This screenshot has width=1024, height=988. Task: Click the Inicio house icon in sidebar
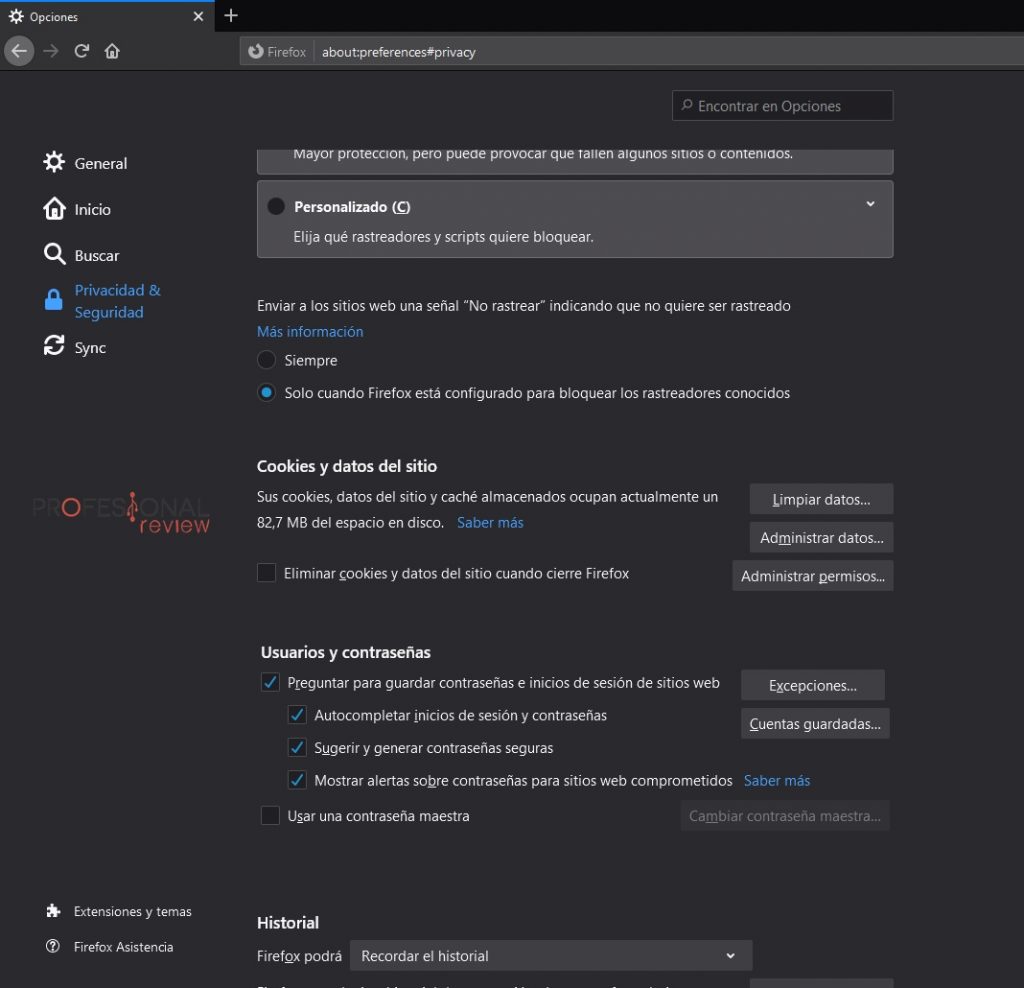pos(54,208)
